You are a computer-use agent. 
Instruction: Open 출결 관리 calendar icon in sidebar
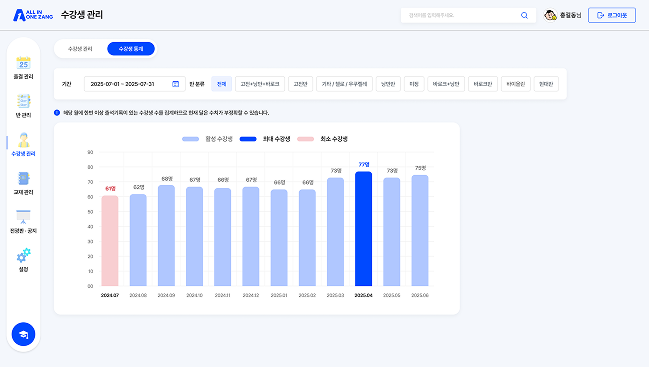[x=23, y=63]
